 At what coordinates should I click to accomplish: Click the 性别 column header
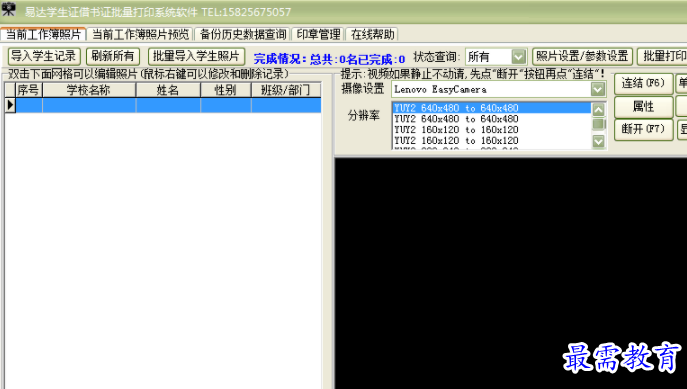pyautogui.click(x=226, y=90)
